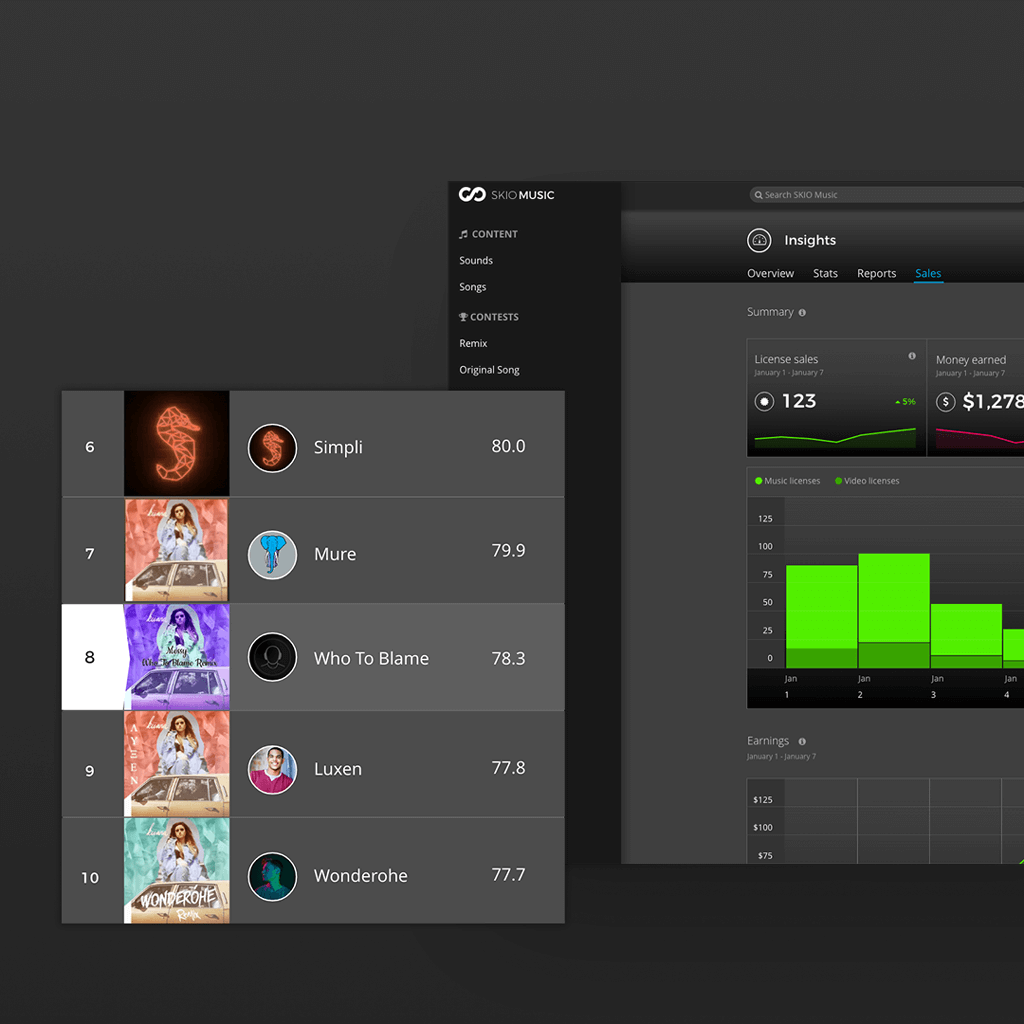Open the Simpli neon seahorse cover art
The width and height of the screenshot is (1024, 1024).
(176, 443)
